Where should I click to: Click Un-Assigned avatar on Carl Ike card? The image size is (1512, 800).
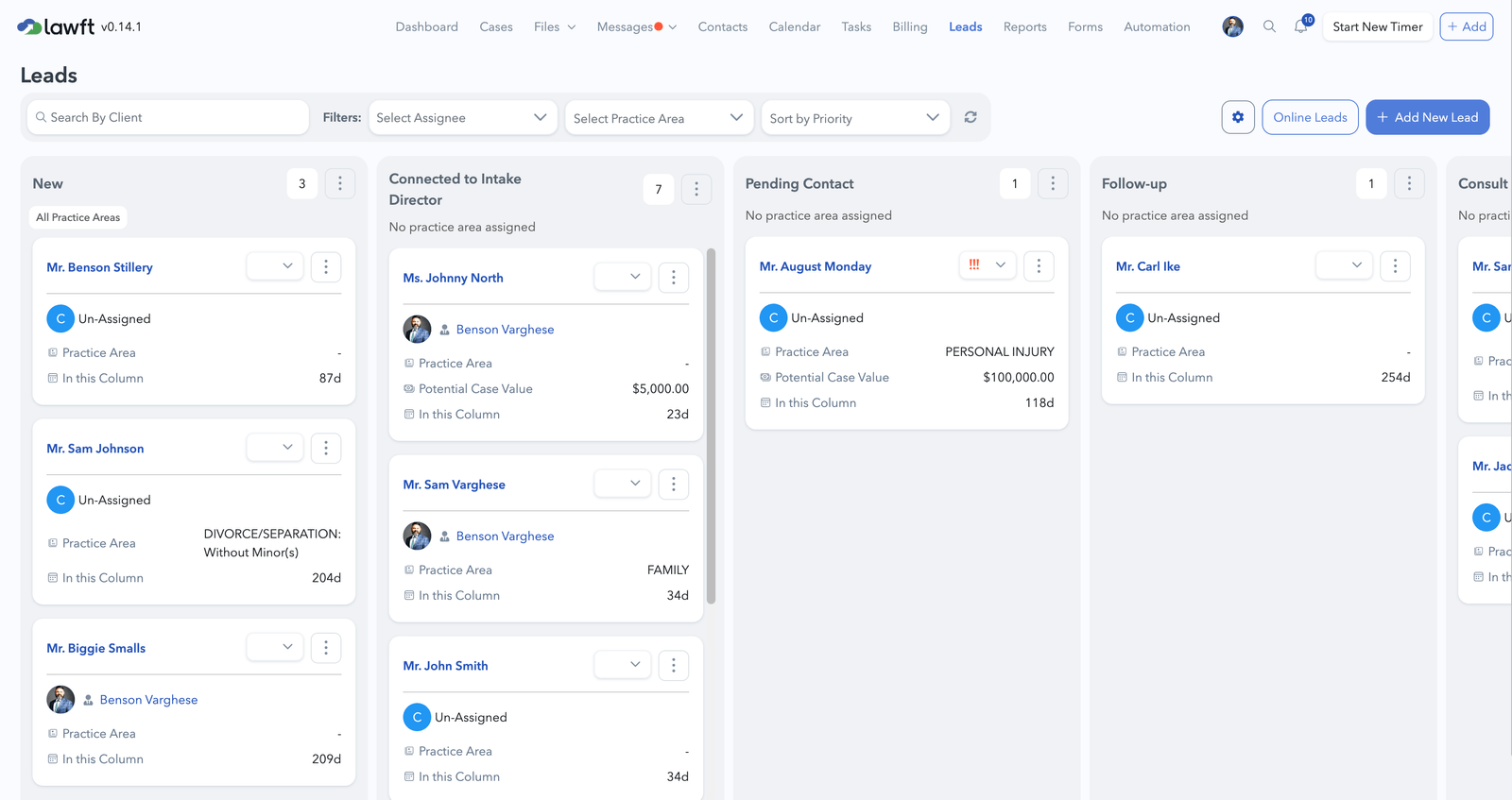1129,317
